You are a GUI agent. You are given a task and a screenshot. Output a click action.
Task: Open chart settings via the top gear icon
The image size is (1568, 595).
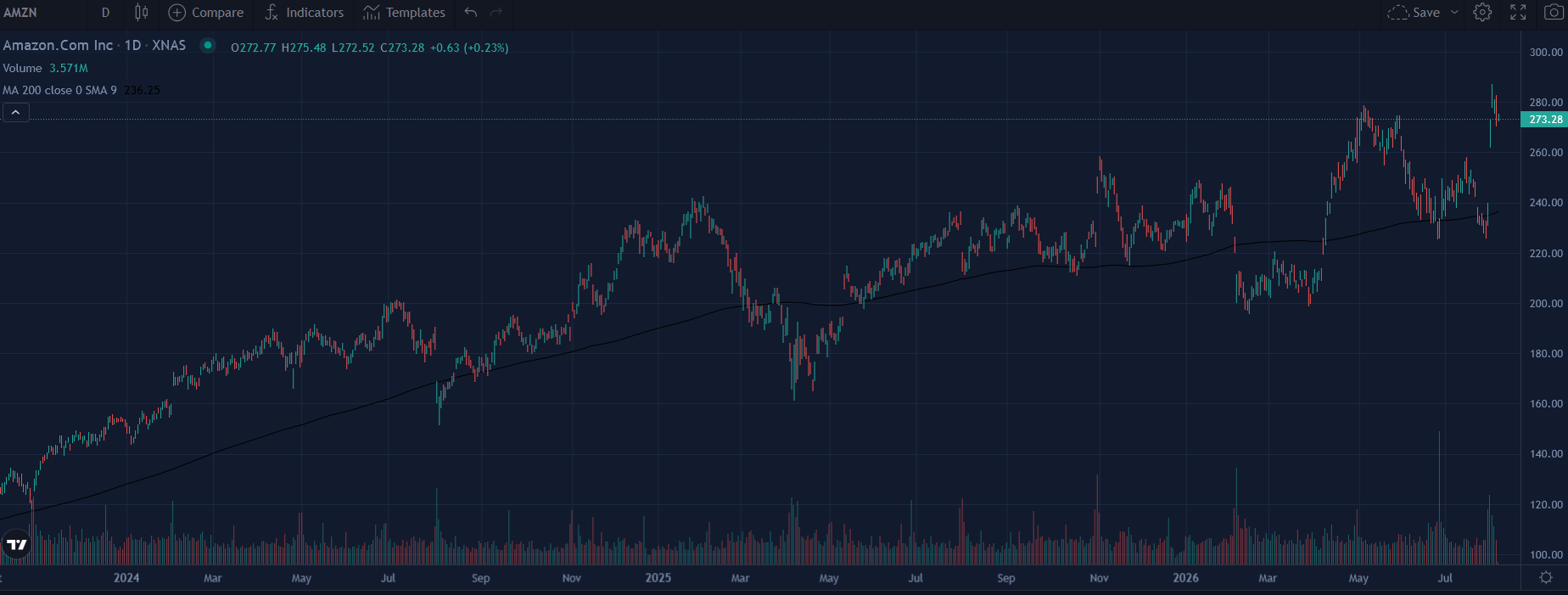pyautogui.click(x=1482, y=13)
